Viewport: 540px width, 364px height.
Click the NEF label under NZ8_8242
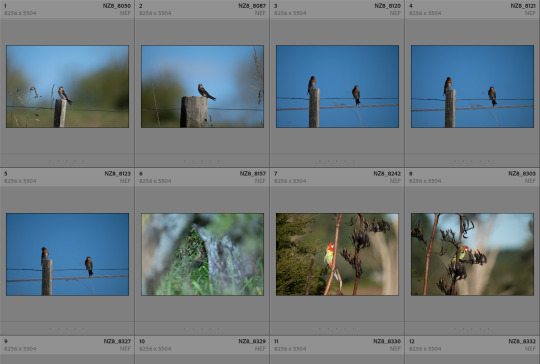[395, 181]
